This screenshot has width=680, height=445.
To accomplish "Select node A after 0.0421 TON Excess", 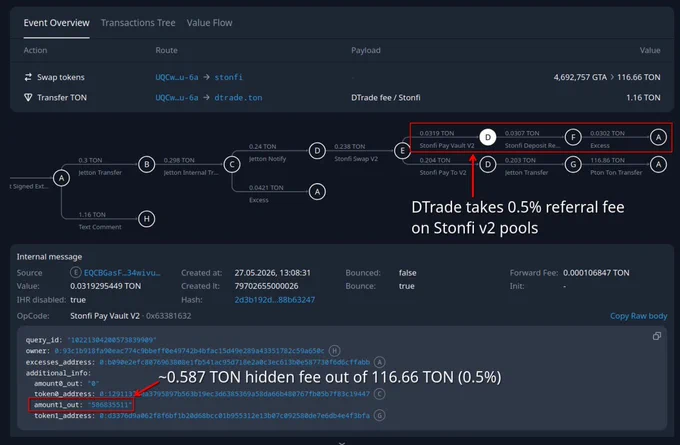I will point(317,192).
